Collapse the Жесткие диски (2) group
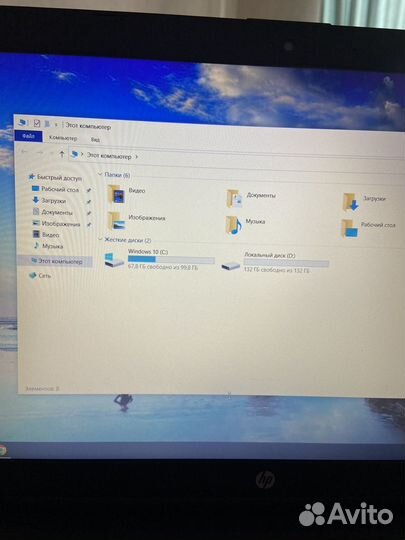The image size is (405, 540). coord(100,239)
